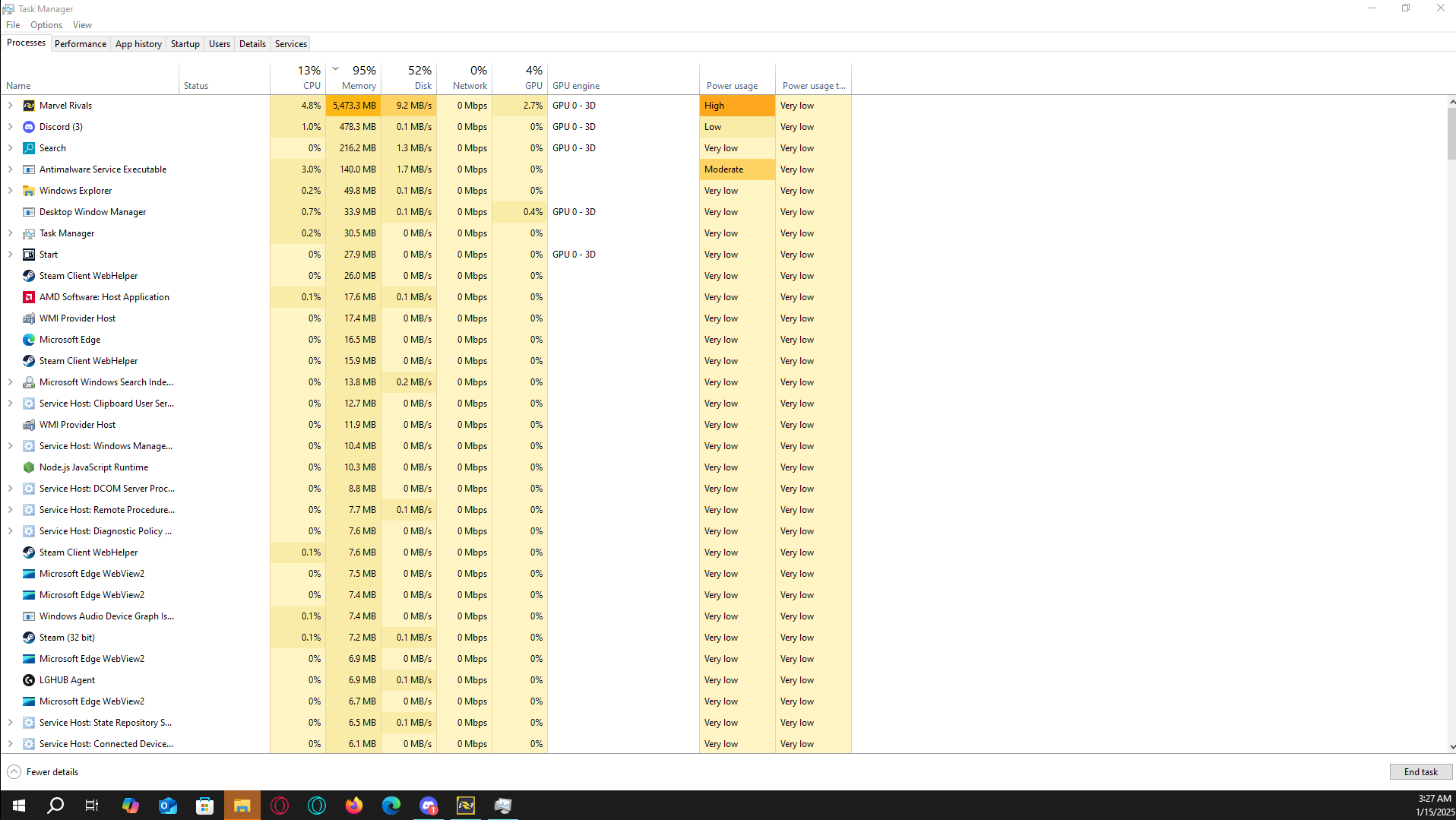Open Discord from the taskbar
The width and height of the screenshot is (1456, 820).
coord(429,806)
